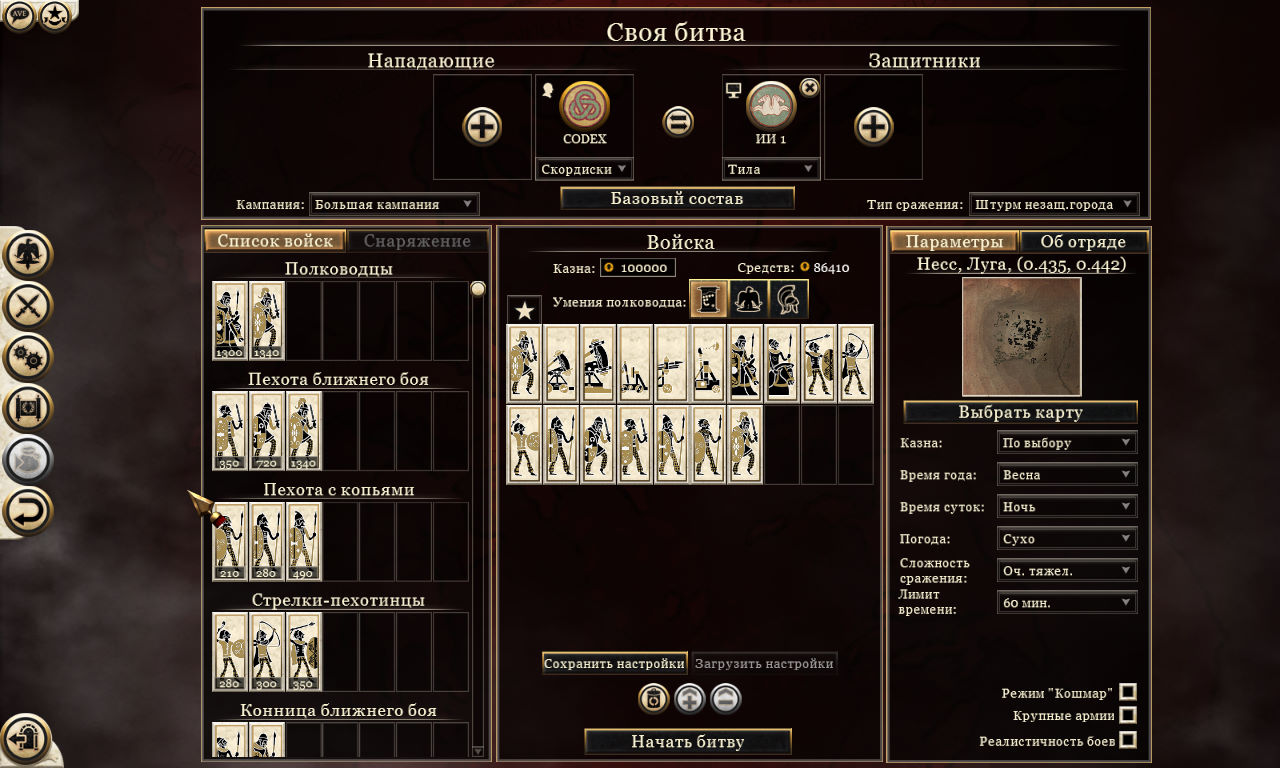Image resolution: width=1280 pixels, height=768 pixels.
Task: Click the unit list scroll down arrow
Action: (x=477, y=751)
